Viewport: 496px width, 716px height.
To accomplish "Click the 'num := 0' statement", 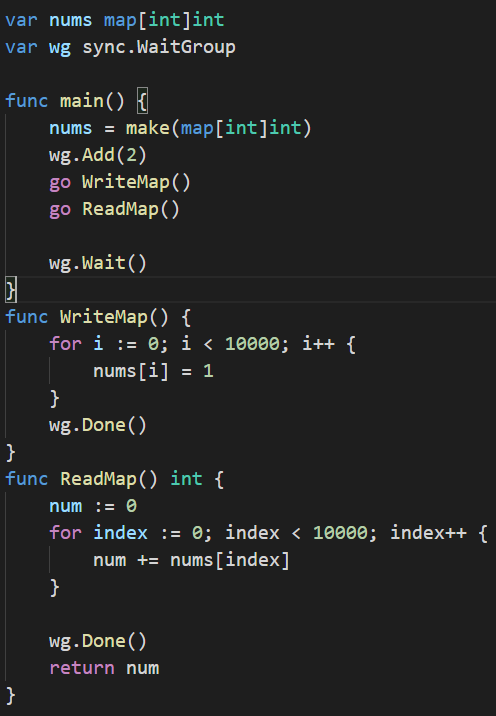I will tap(93, 506).
